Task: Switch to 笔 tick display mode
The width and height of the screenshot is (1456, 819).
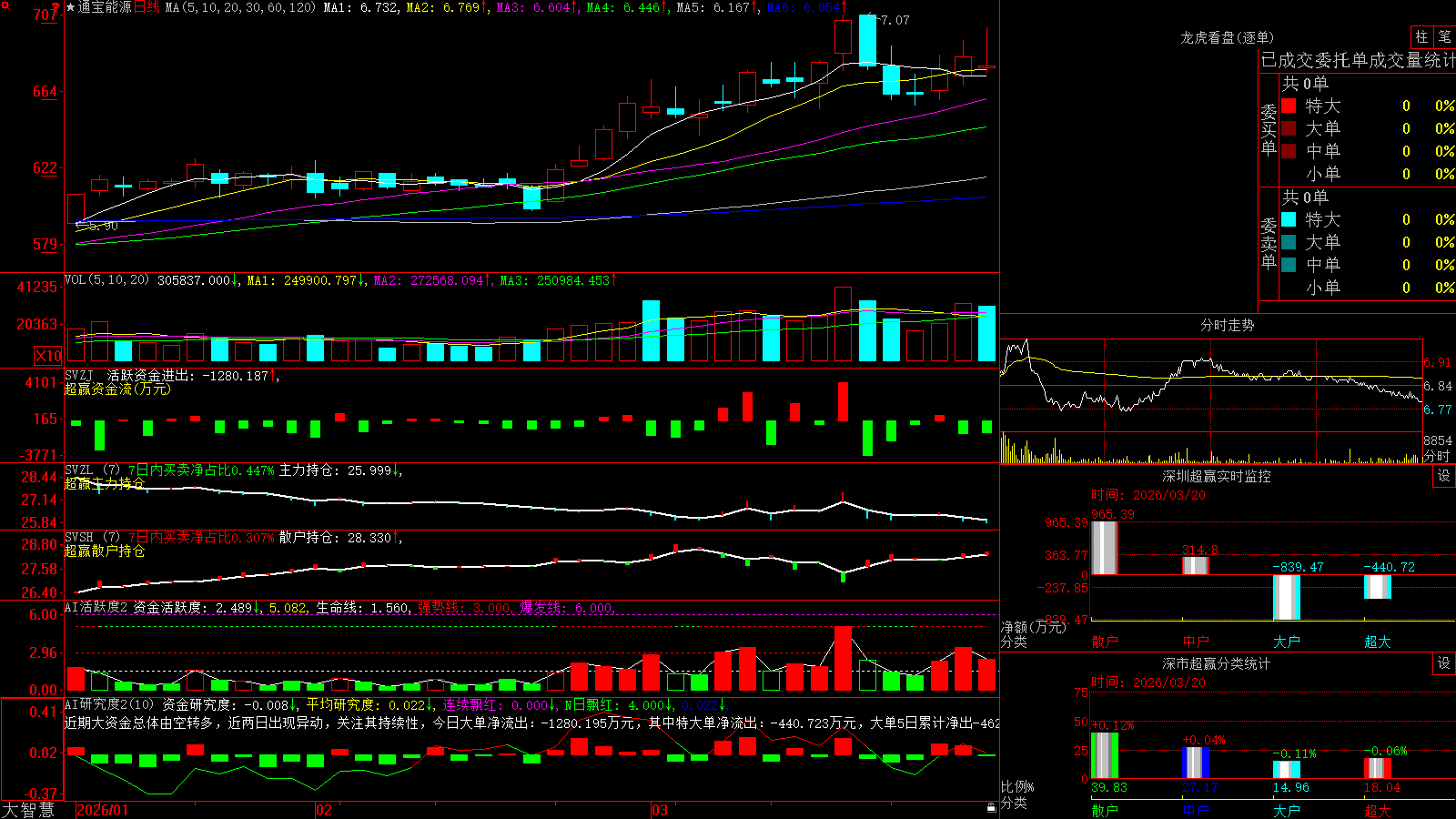Action: (1444, 36)
